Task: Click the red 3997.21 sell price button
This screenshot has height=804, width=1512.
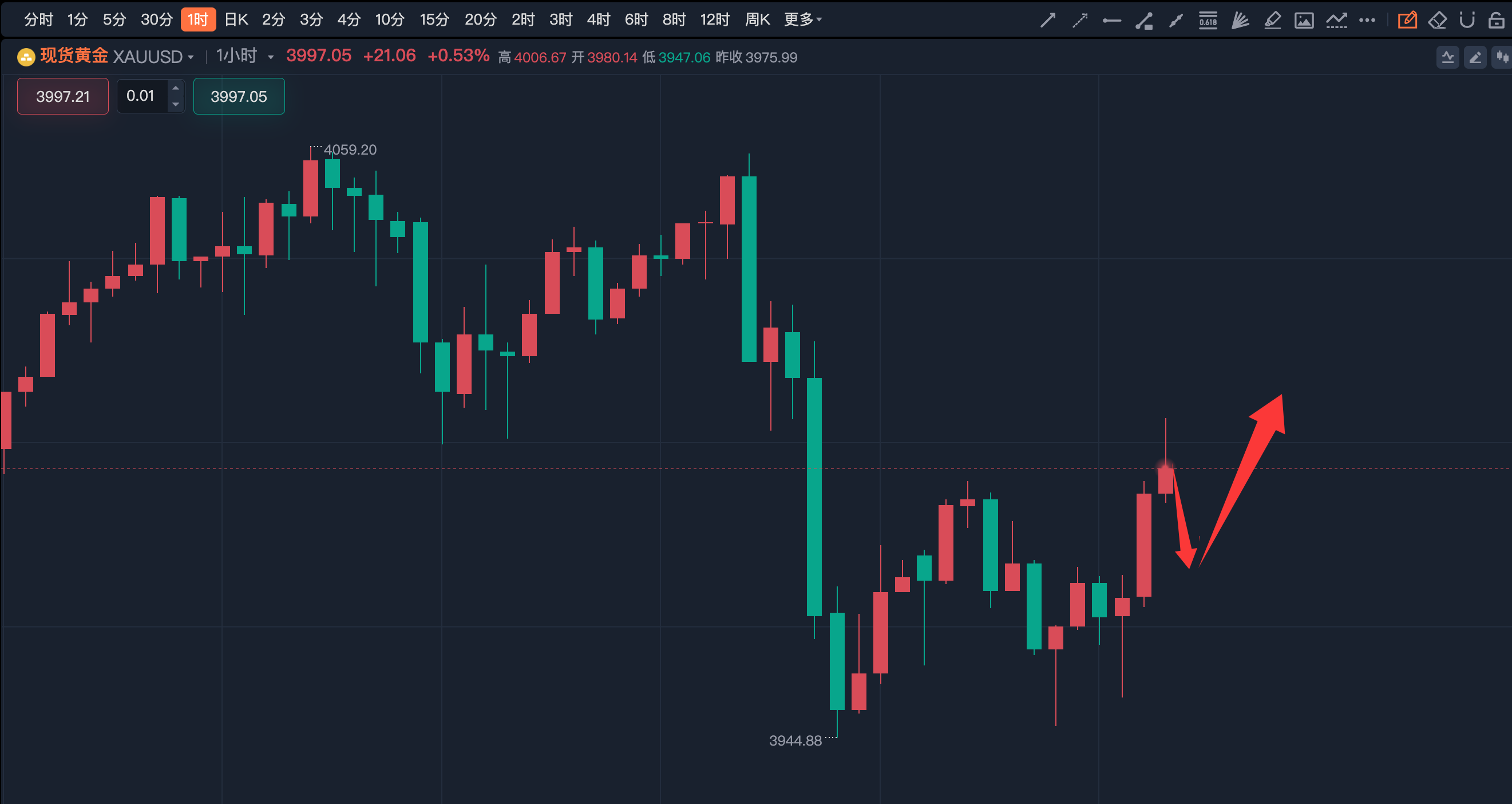Action: 63,96
